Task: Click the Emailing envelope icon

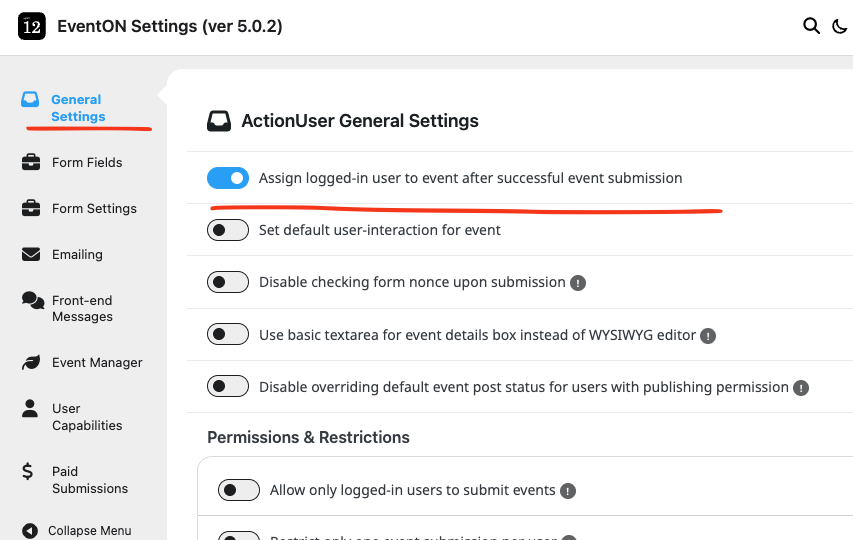Action: [31, 254]
